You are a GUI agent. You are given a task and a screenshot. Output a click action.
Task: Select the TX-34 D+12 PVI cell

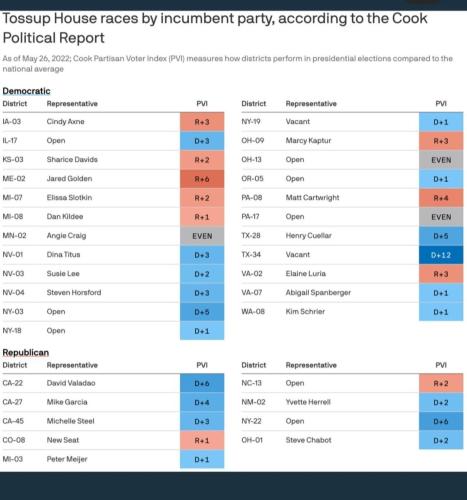[441, 255]
